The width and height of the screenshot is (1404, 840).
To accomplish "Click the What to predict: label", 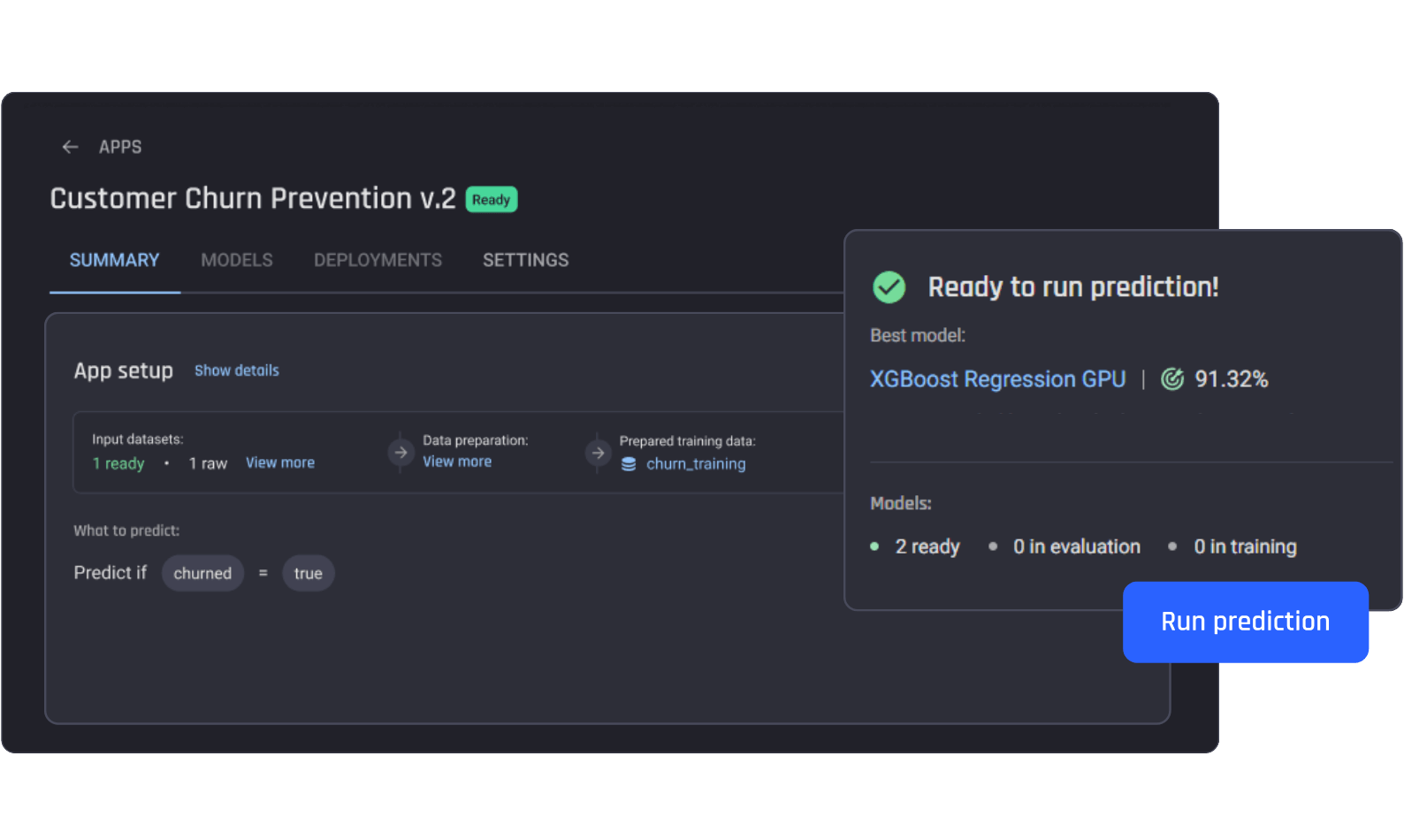I will (126, 531).
